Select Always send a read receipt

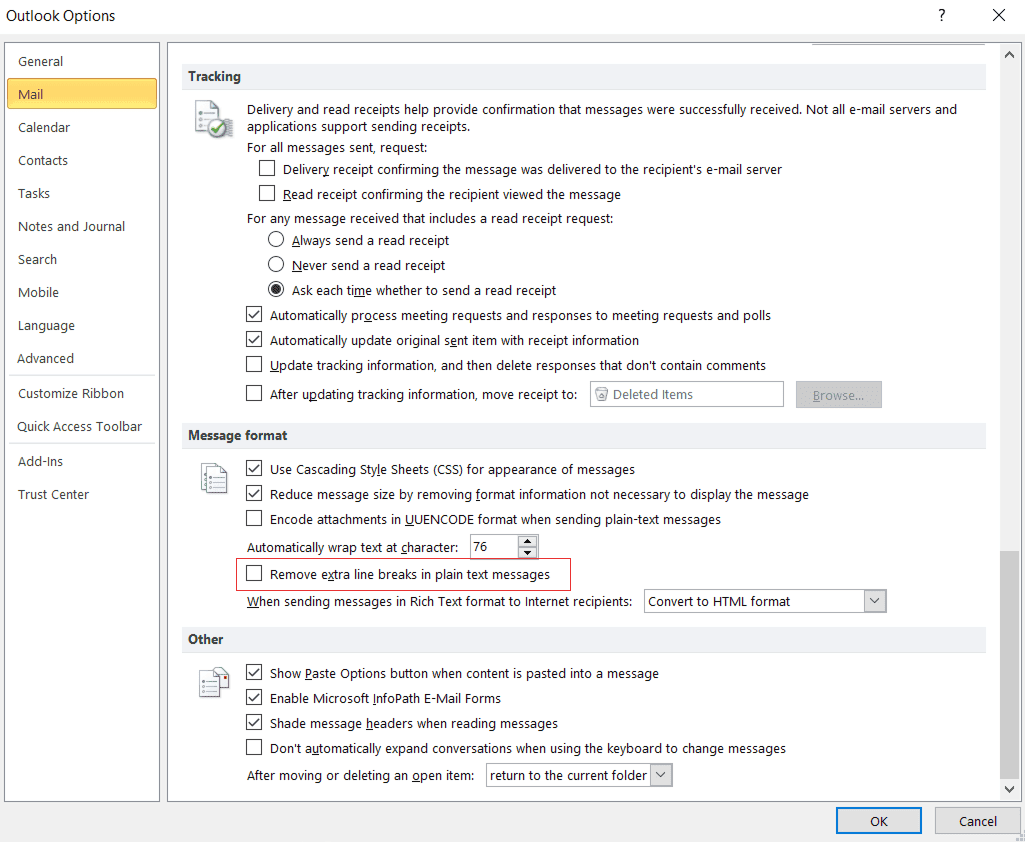click(x=277, y=241)
